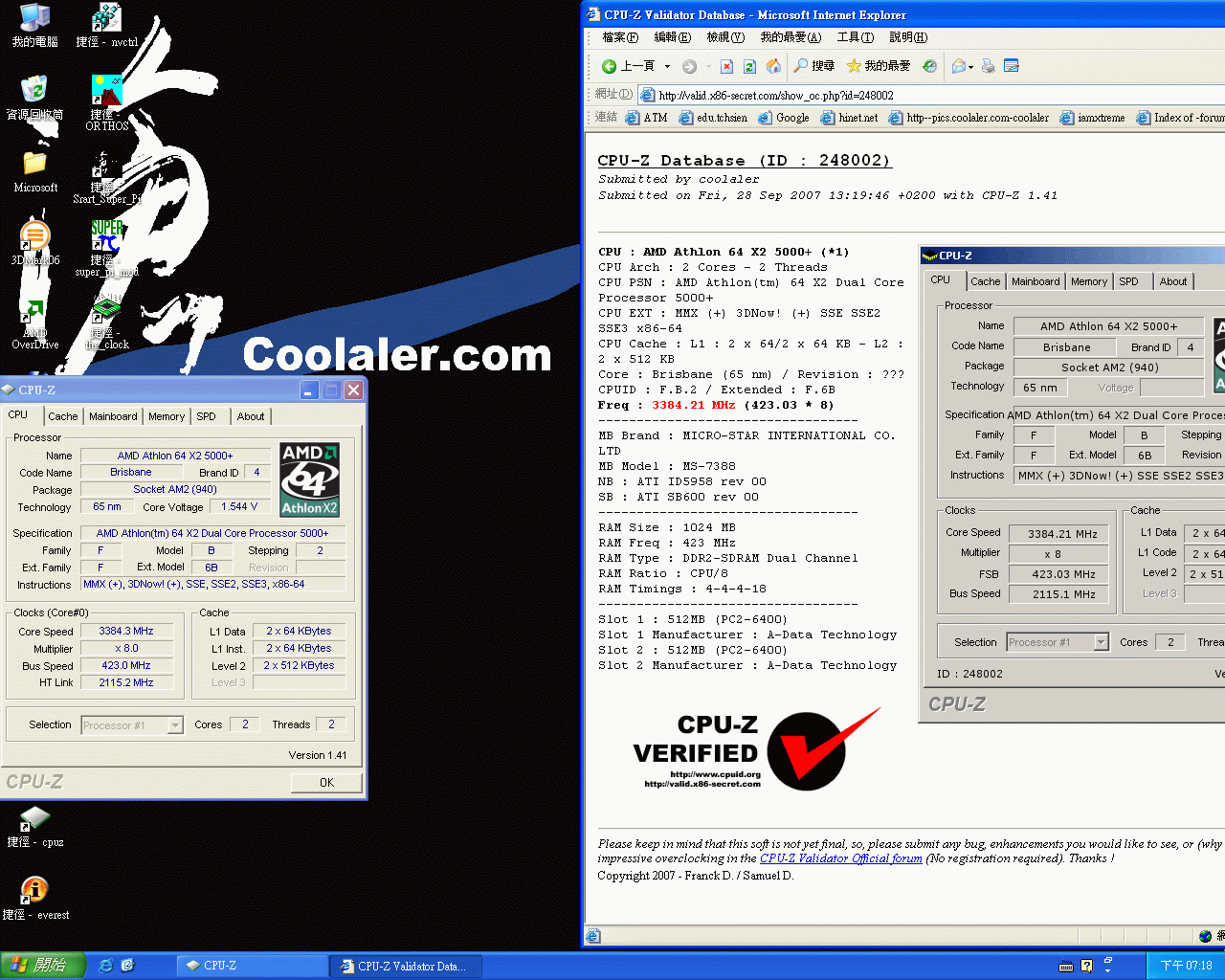This screenshot has width=1225, height=980.
Task: Click the IE Mail toolbar icon
Action: coord(958,66)
